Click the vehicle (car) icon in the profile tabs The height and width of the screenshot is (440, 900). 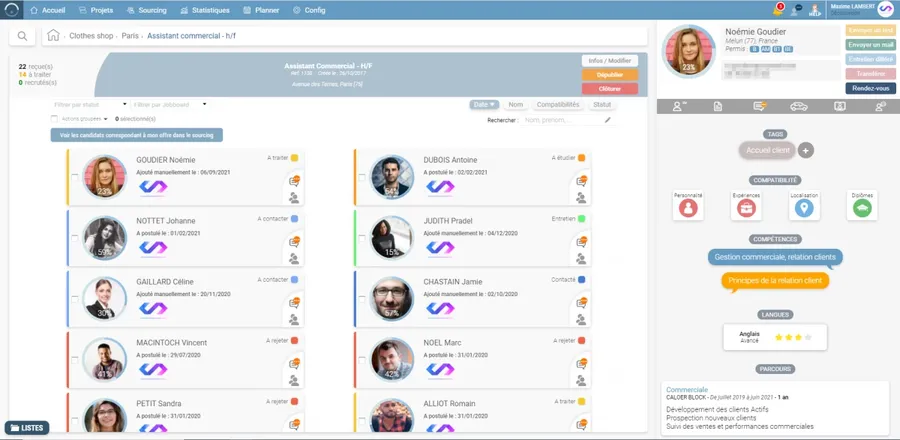[x=798, y=106]
